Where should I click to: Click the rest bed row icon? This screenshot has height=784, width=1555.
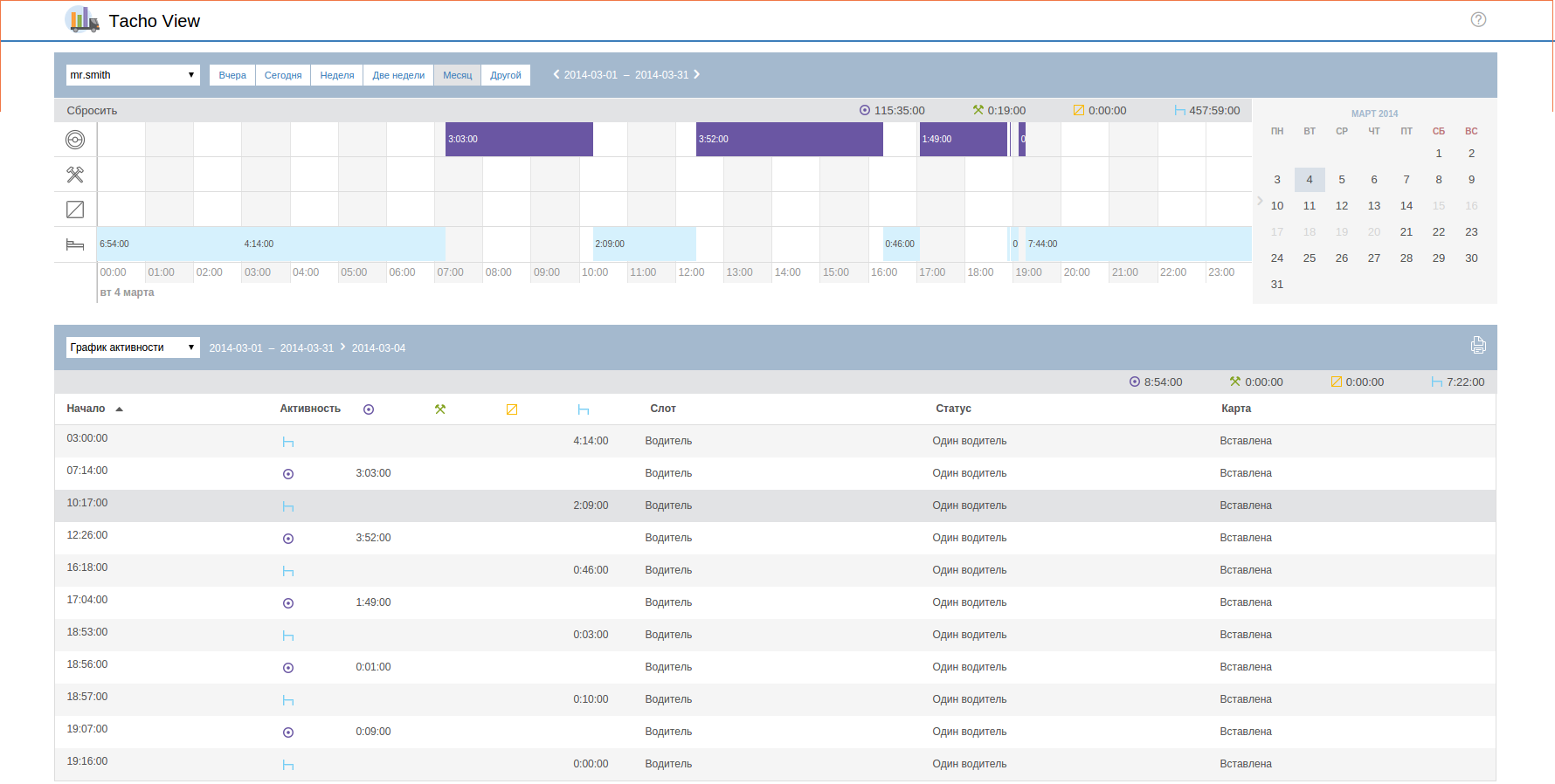pos(75,244)
